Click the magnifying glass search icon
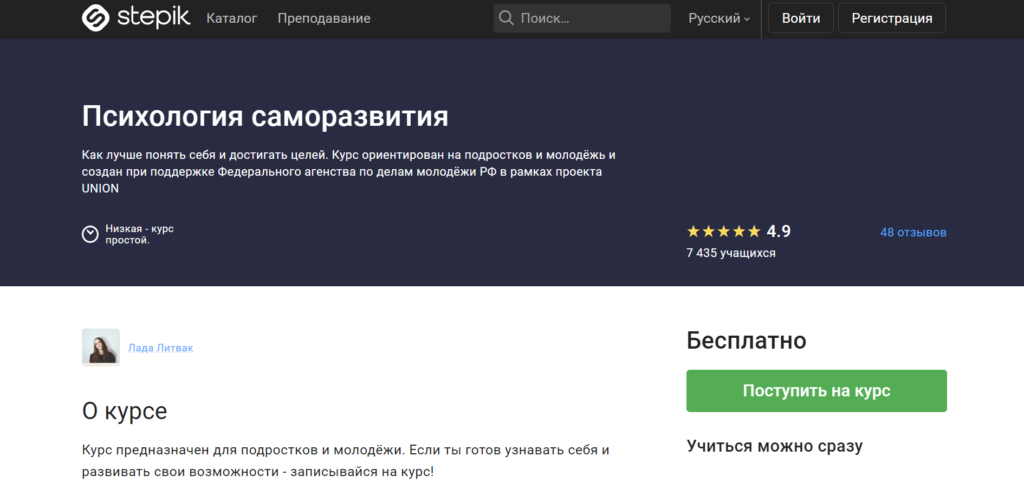The width and height of the screenshot is (1024, 501). click(x=506, y=18)
